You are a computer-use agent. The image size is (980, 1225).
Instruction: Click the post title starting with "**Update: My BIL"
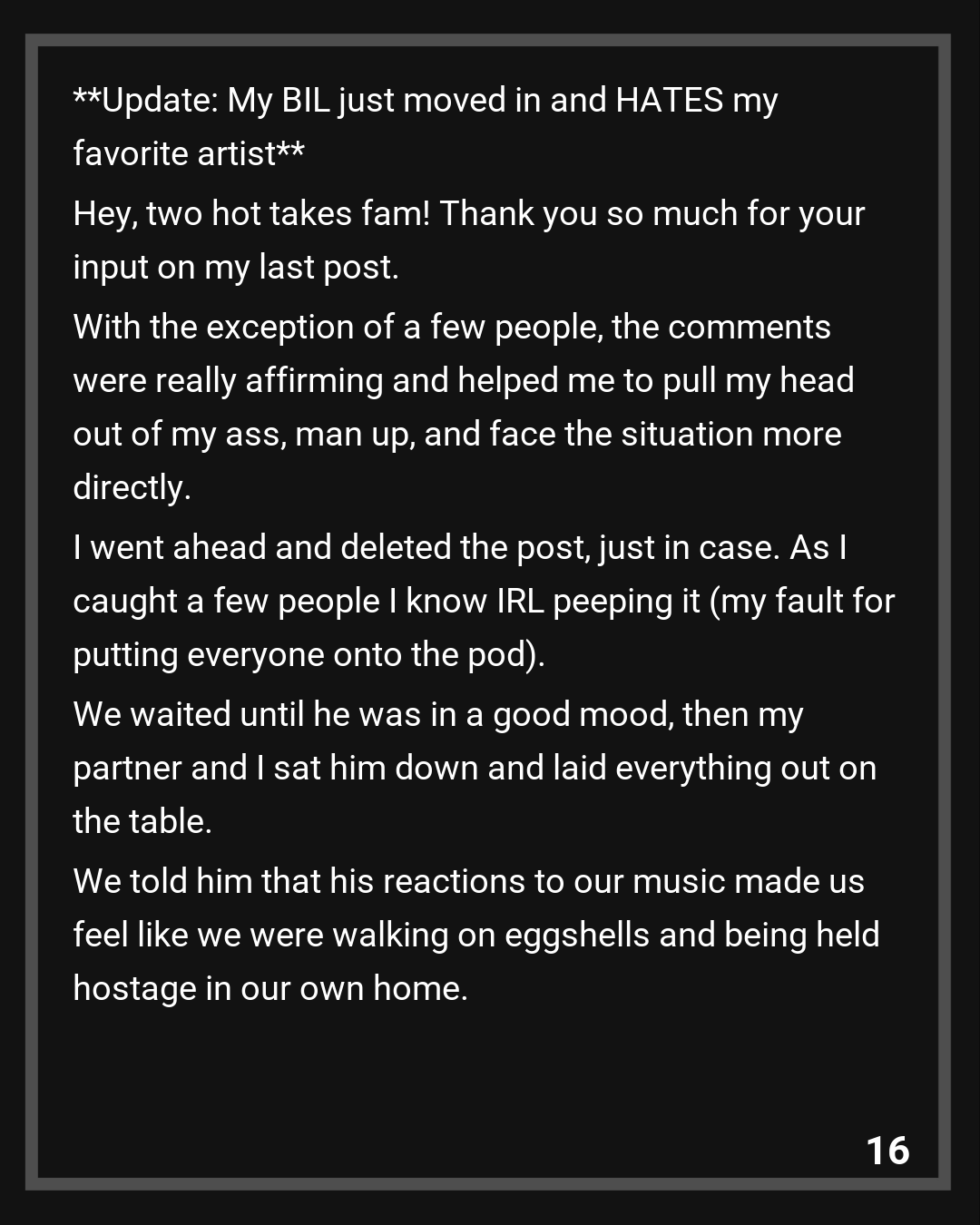pos(425,100)
